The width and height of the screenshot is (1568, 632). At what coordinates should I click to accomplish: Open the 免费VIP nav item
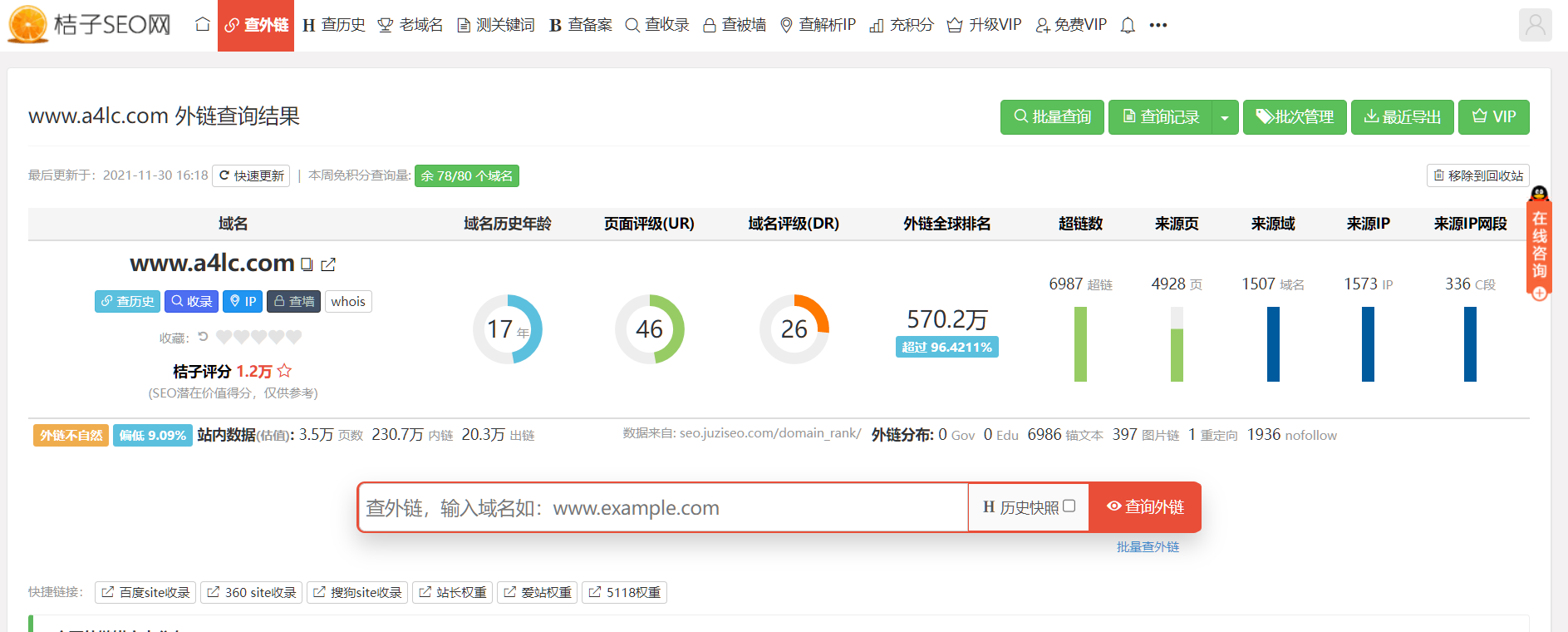pyautogui.click(x=1071, y=25)
